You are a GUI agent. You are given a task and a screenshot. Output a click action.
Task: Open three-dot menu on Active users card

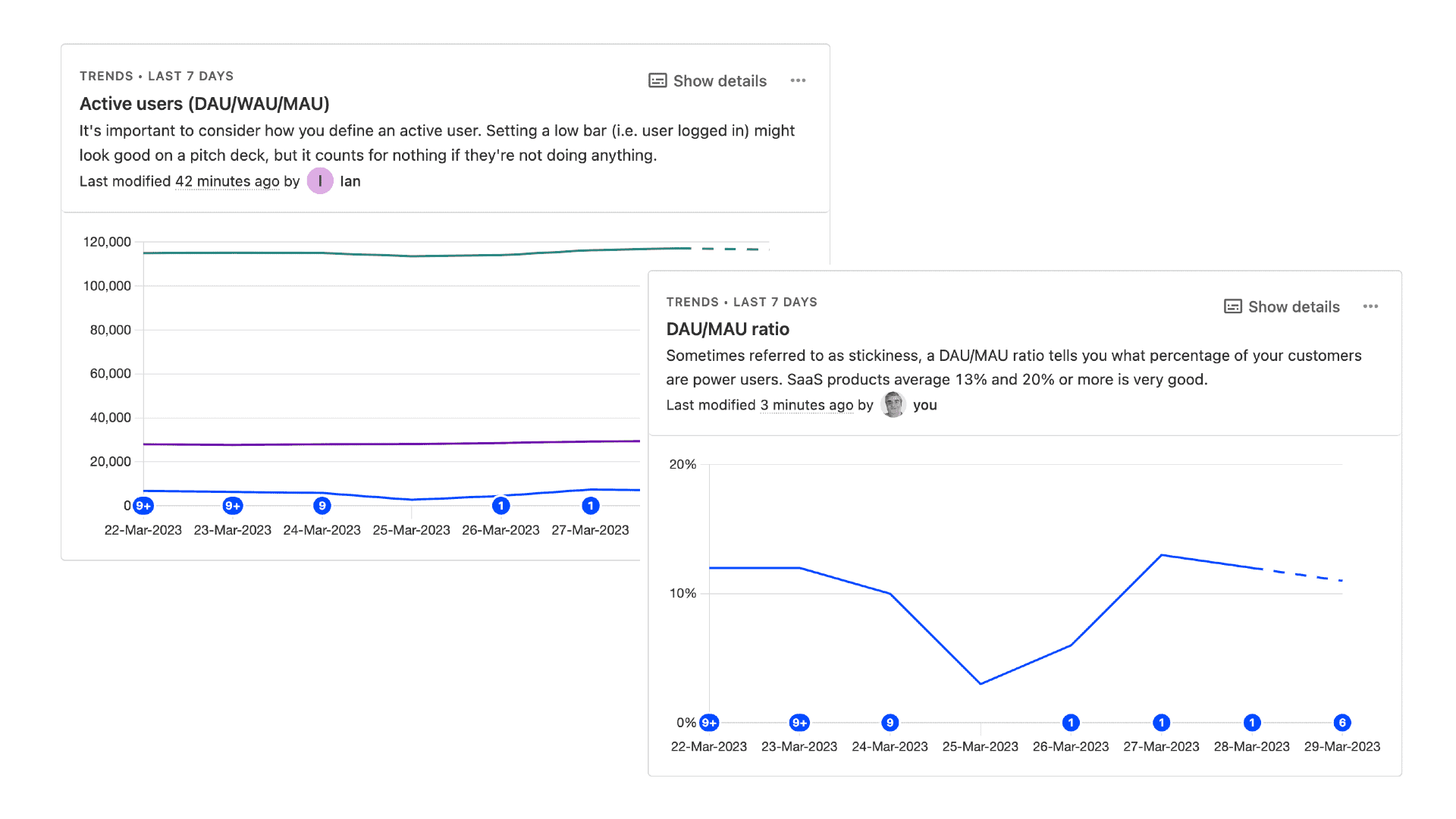[798, 80]
